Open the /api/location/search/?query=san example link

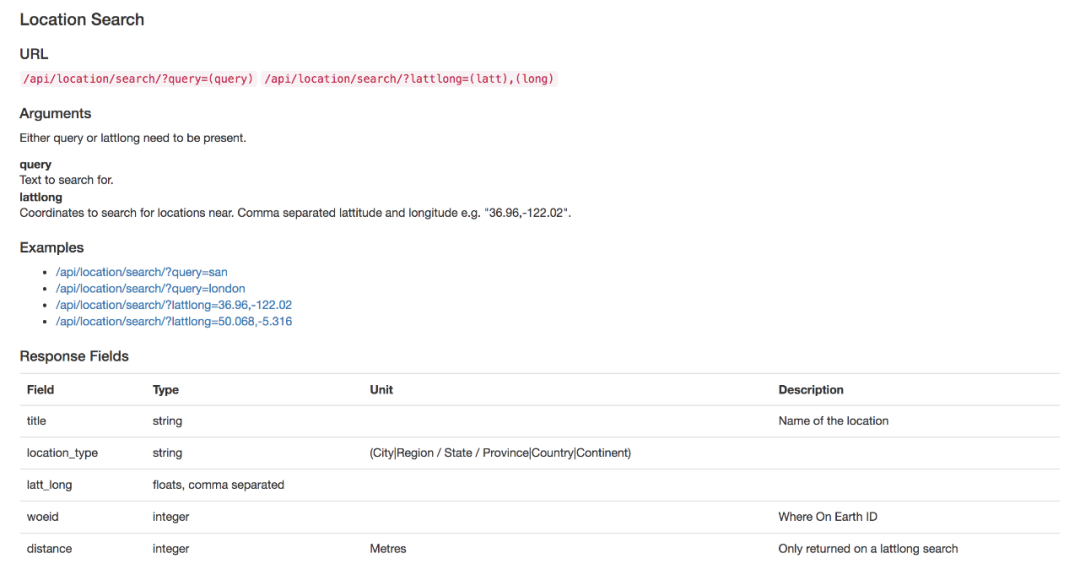point(141,272)
